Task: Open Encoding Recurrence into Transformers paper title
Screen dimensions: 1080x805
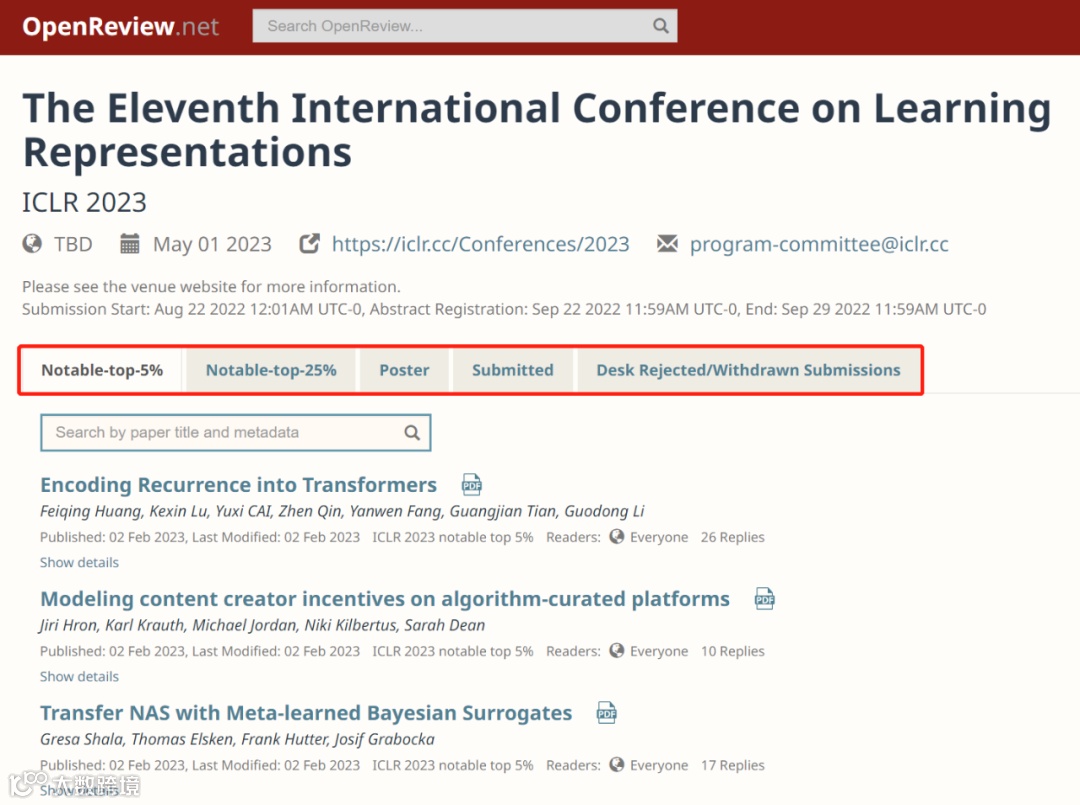Action: pos(238,485)
